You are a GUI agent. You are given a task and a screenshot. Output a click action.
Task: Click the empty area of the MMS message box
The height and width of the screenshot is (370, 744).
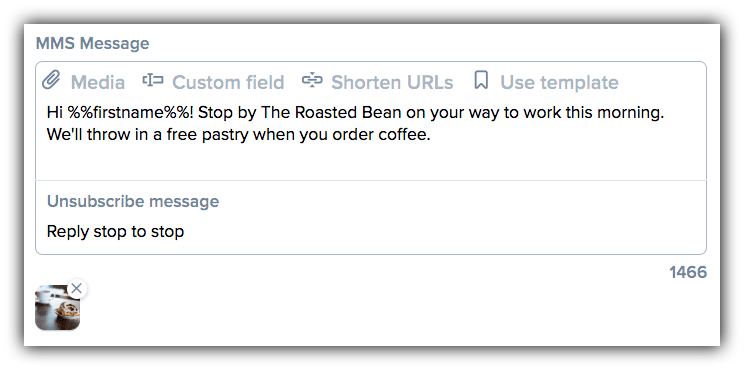point(371,161)
